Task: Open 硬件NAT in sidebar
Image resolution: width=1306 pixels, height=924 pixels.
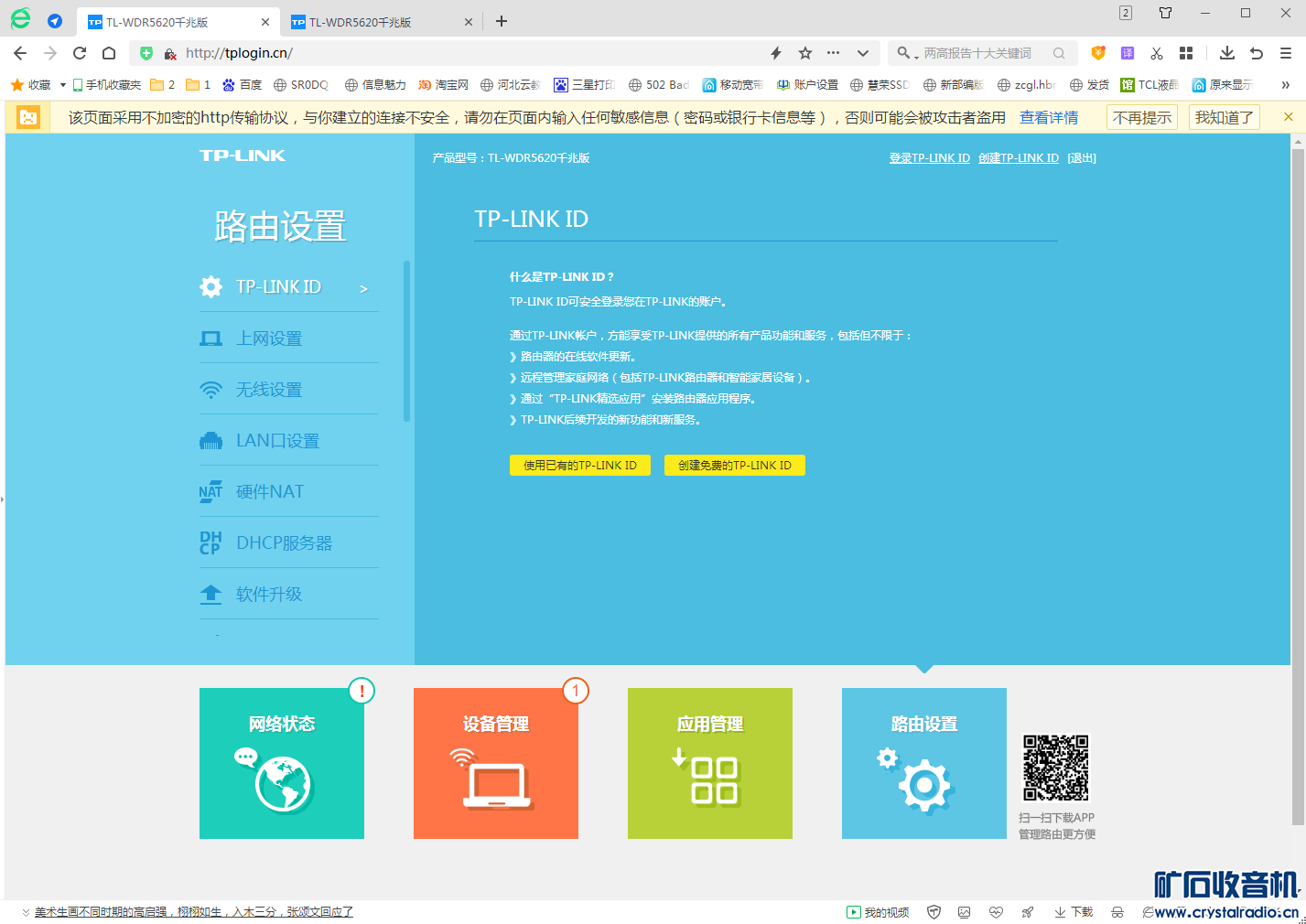Action: pos(288,491)
